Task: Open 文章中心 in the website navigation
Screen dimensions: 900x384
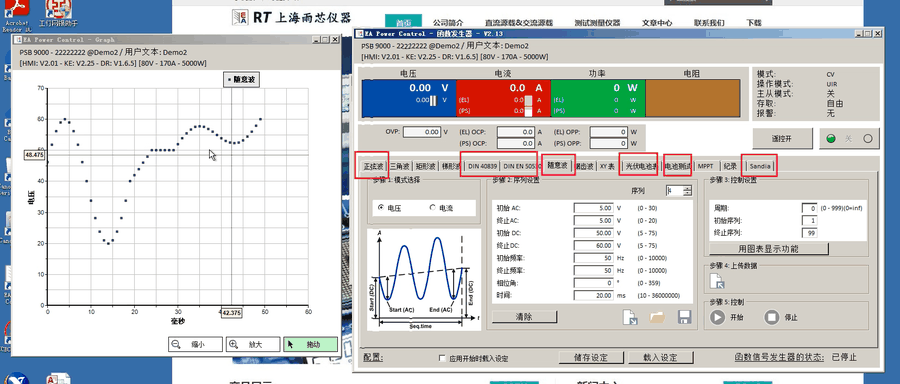Action: click(x=657, y=23)
